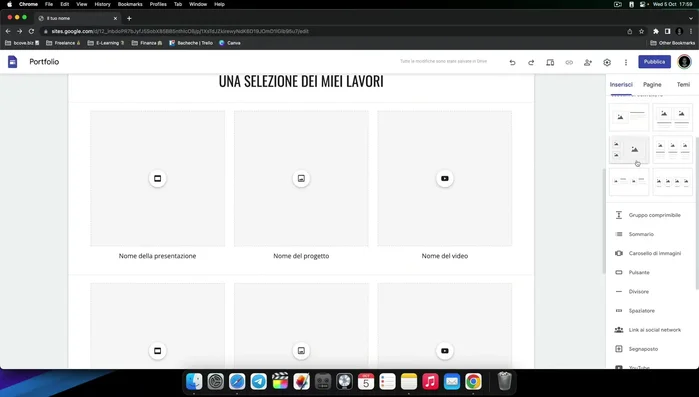Open Telegram from the Dock
Viewport: 699px width, 397px height.
259,381
